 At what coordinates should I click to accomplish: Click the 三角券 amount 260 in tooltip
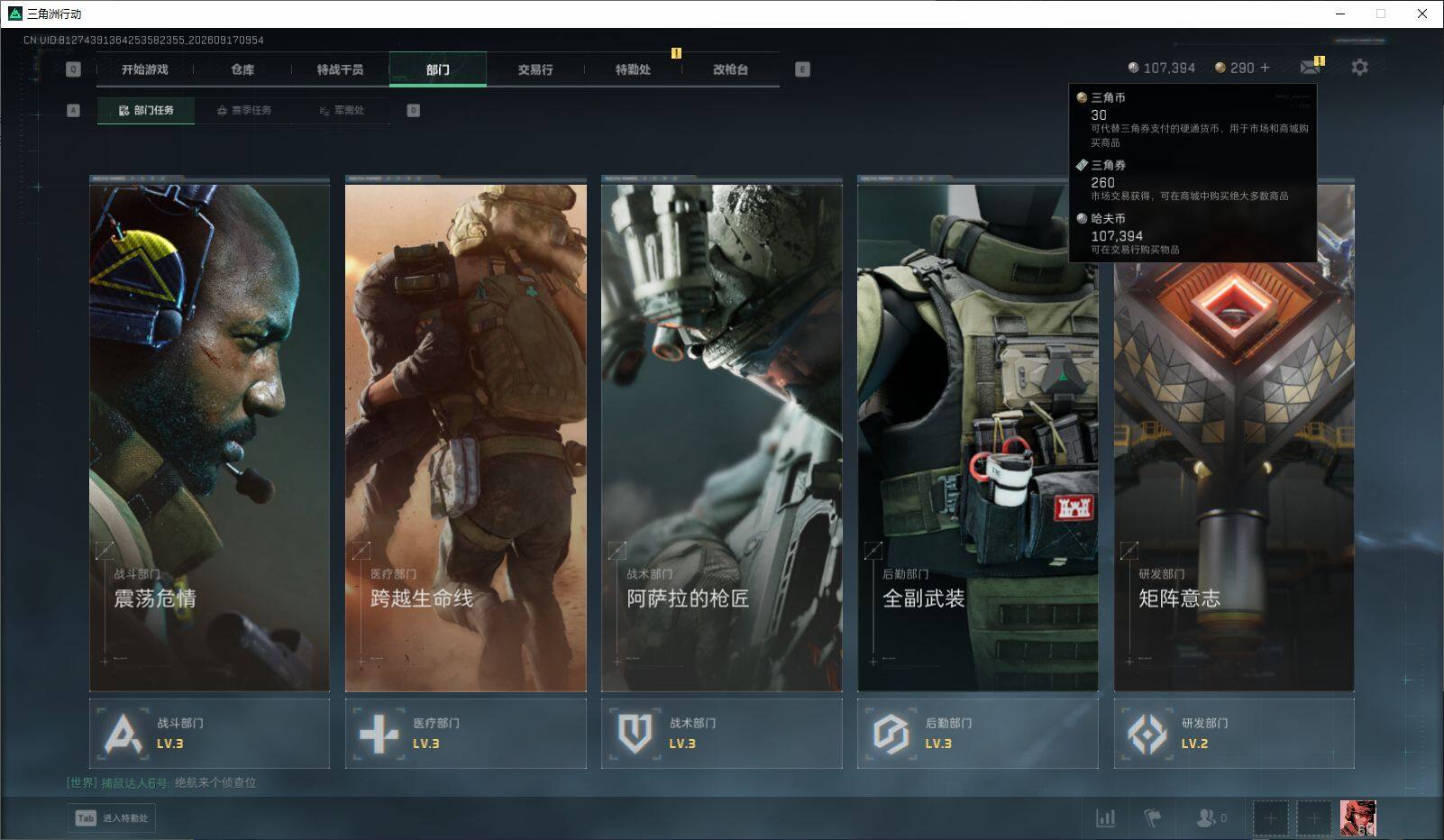pyautogui.click(x=1102, y=182)
